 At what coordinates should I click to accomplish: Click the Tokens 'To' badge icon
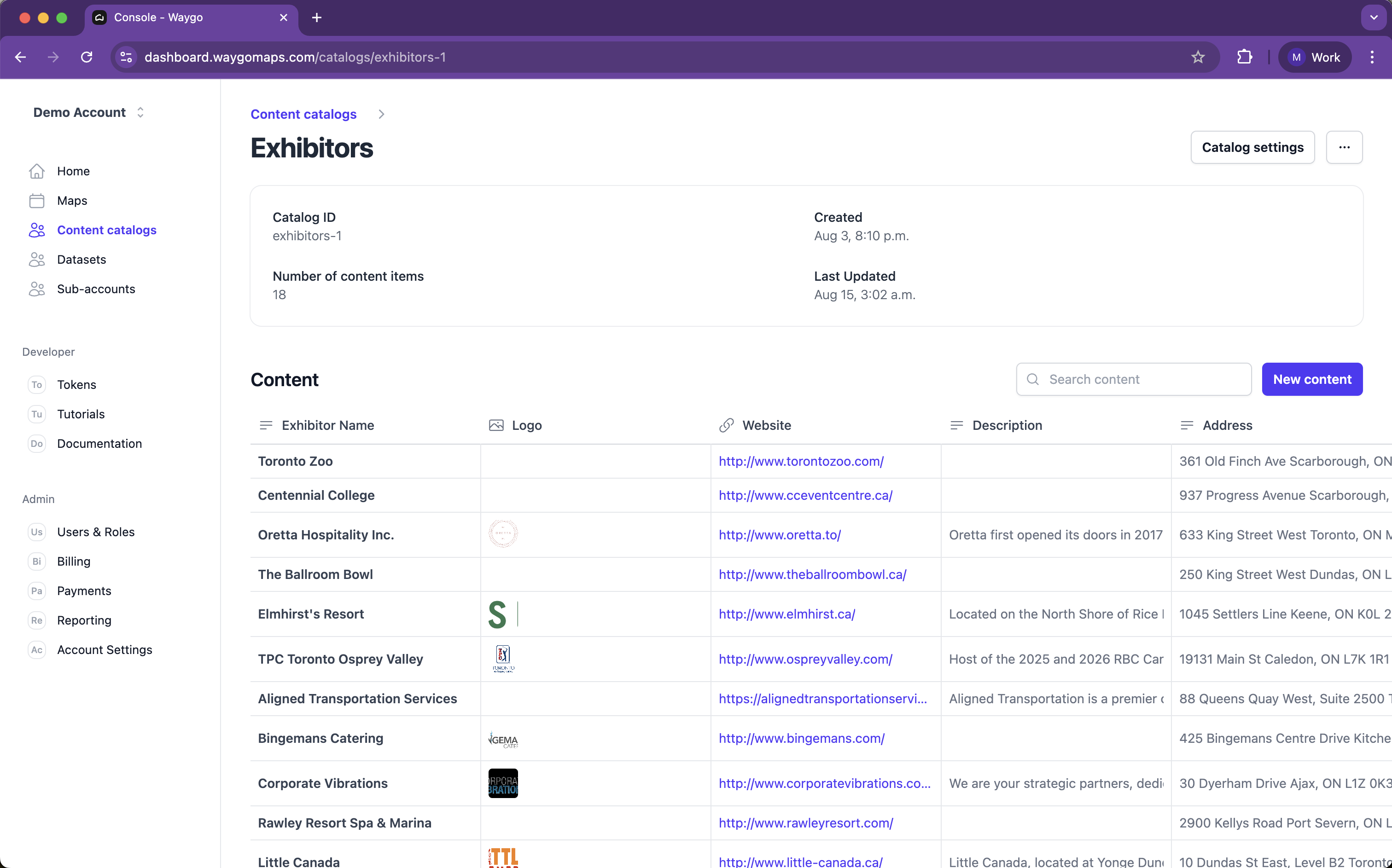(37, 385)
